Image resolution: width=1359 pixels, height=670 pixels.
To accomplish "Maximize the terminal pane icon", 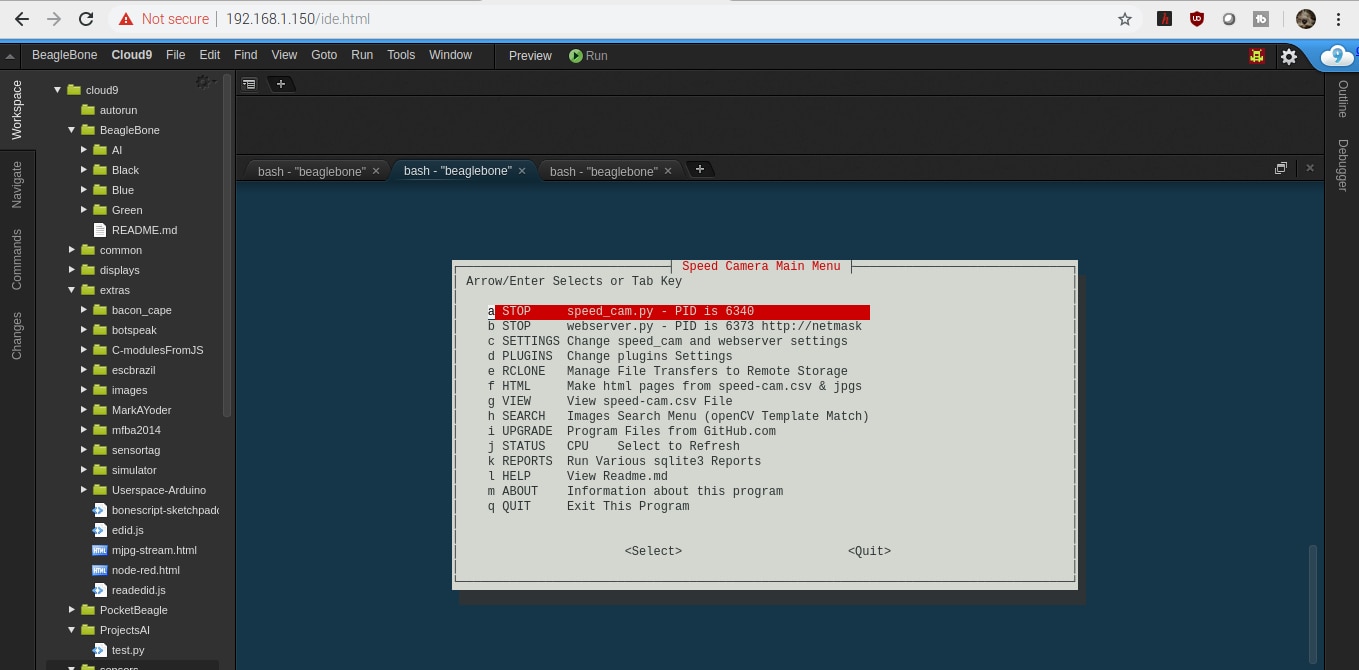I will click(x=1280, y=169).
